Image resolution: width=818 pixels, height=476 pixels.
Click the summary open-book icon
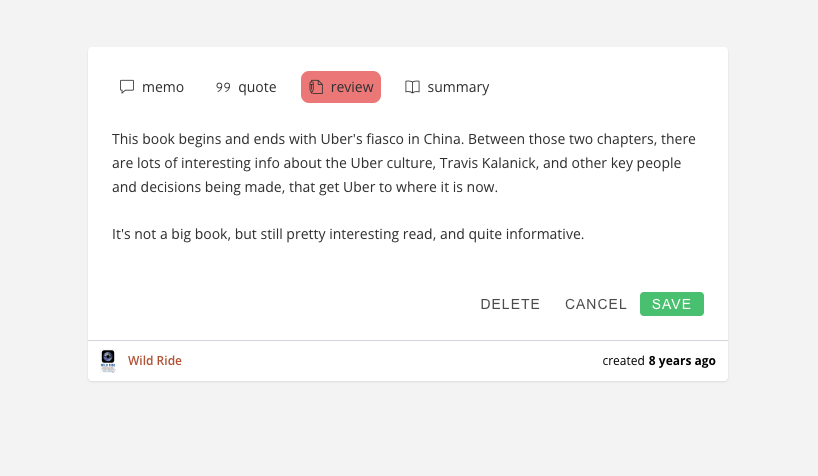point(412,87)
